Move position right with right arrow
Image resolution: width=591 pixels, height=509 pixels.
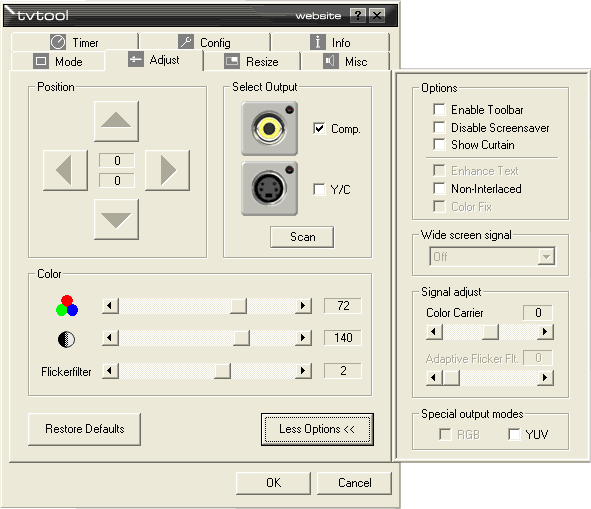[167, 170]
